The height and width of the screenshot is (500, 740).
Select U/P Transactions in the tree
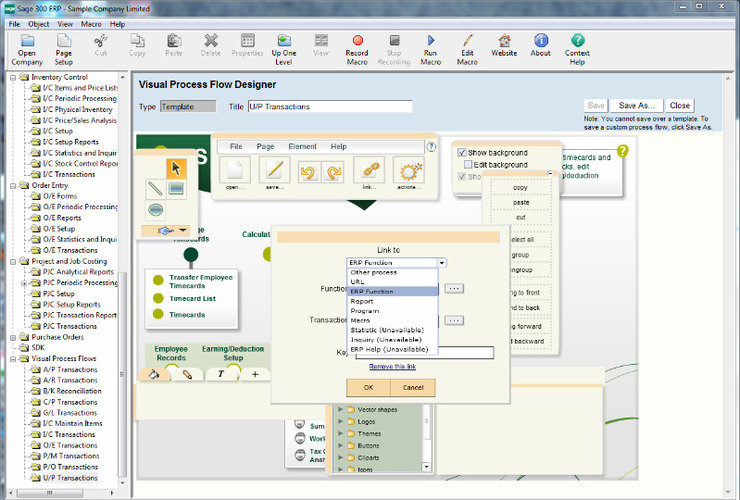coord(70,478)
